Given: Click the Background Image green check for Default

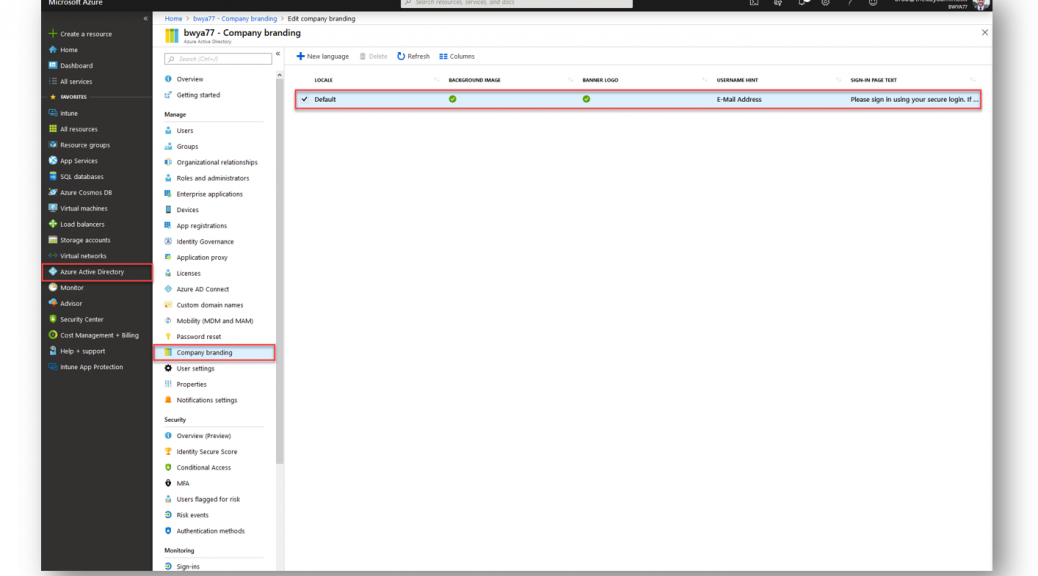Looking at the screenshot, I should coord(453,99).
